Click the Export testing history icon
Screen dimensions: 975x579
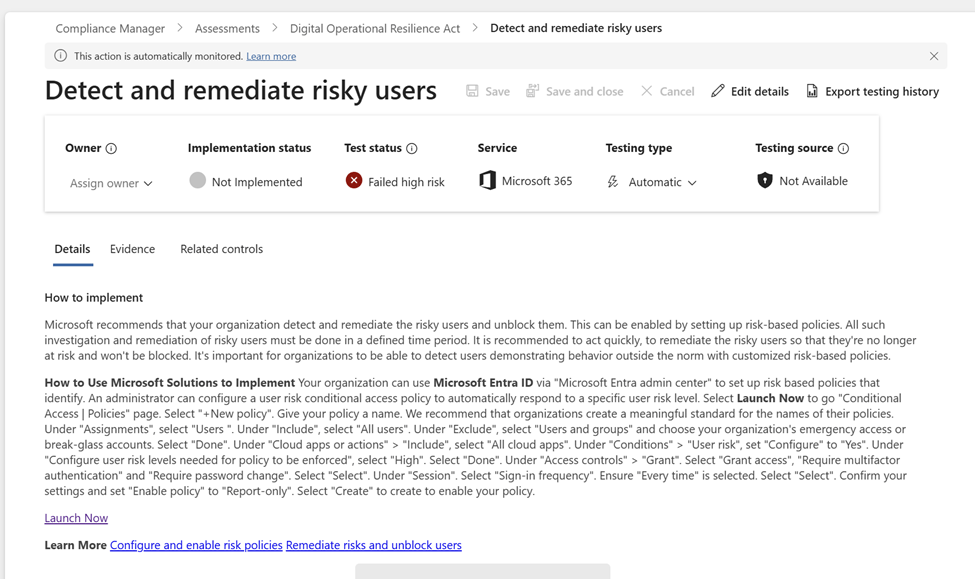(x=812, y=91)
